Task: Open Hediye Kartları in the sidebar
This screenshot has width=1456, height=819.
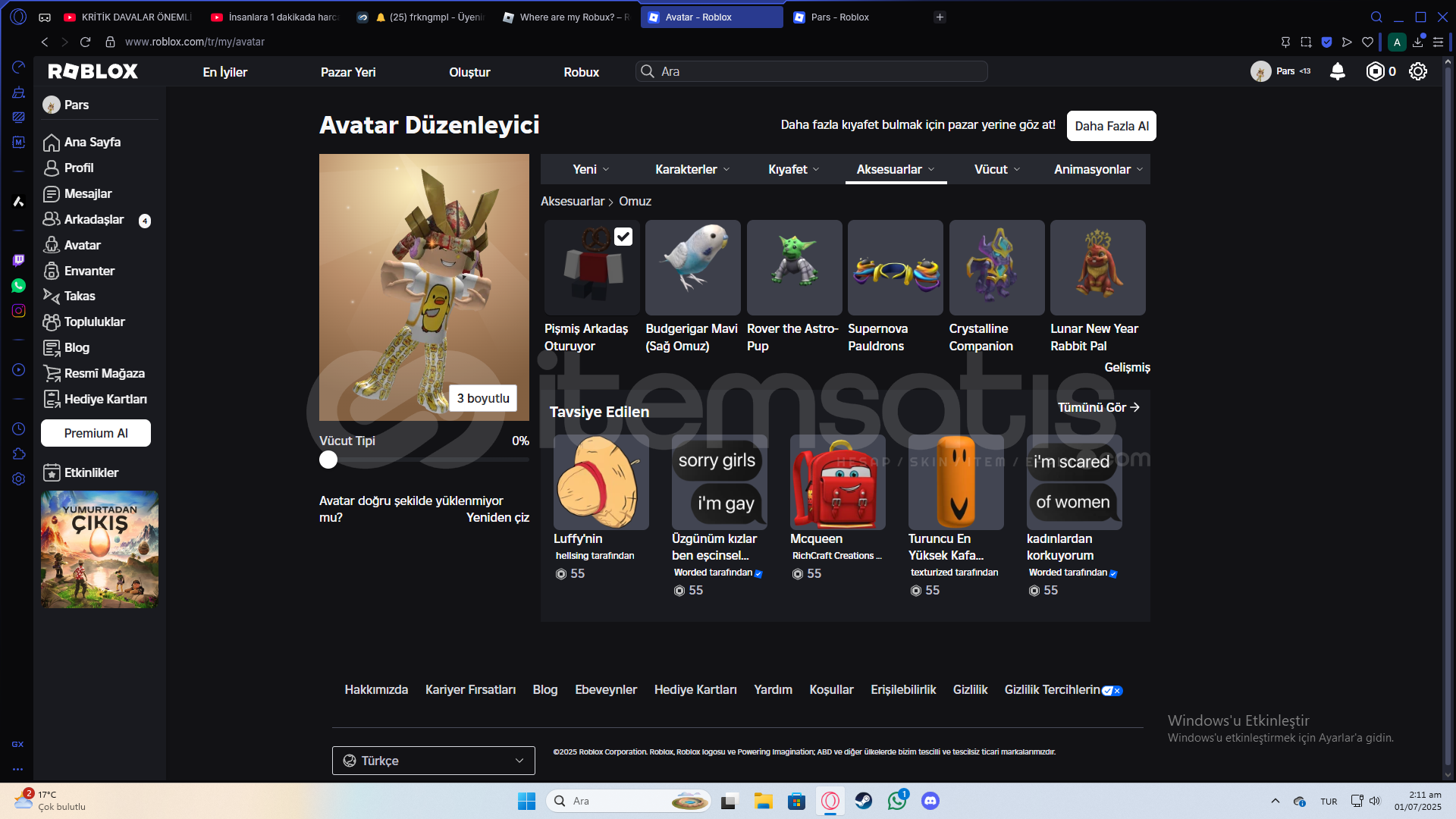Action: [x=105, y=399]
